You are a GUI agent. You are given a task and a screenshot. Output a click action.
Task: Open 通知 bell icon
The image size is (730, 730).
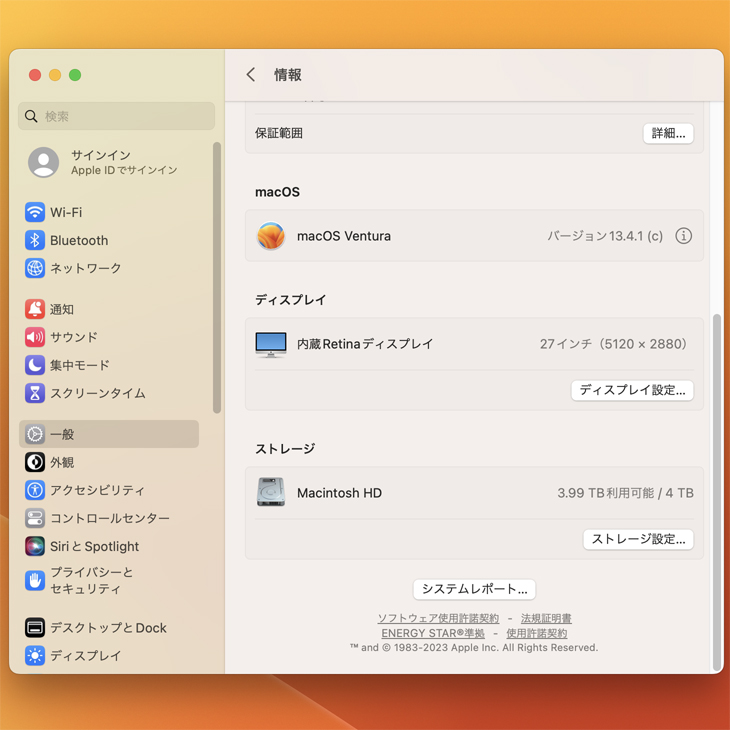point(35,309)
